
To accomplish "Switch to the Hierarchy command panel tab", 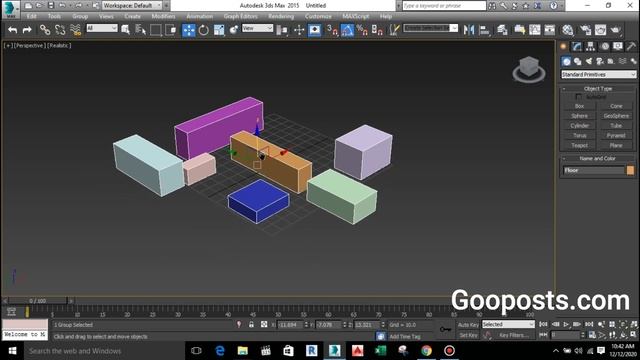I will [591, 46].
